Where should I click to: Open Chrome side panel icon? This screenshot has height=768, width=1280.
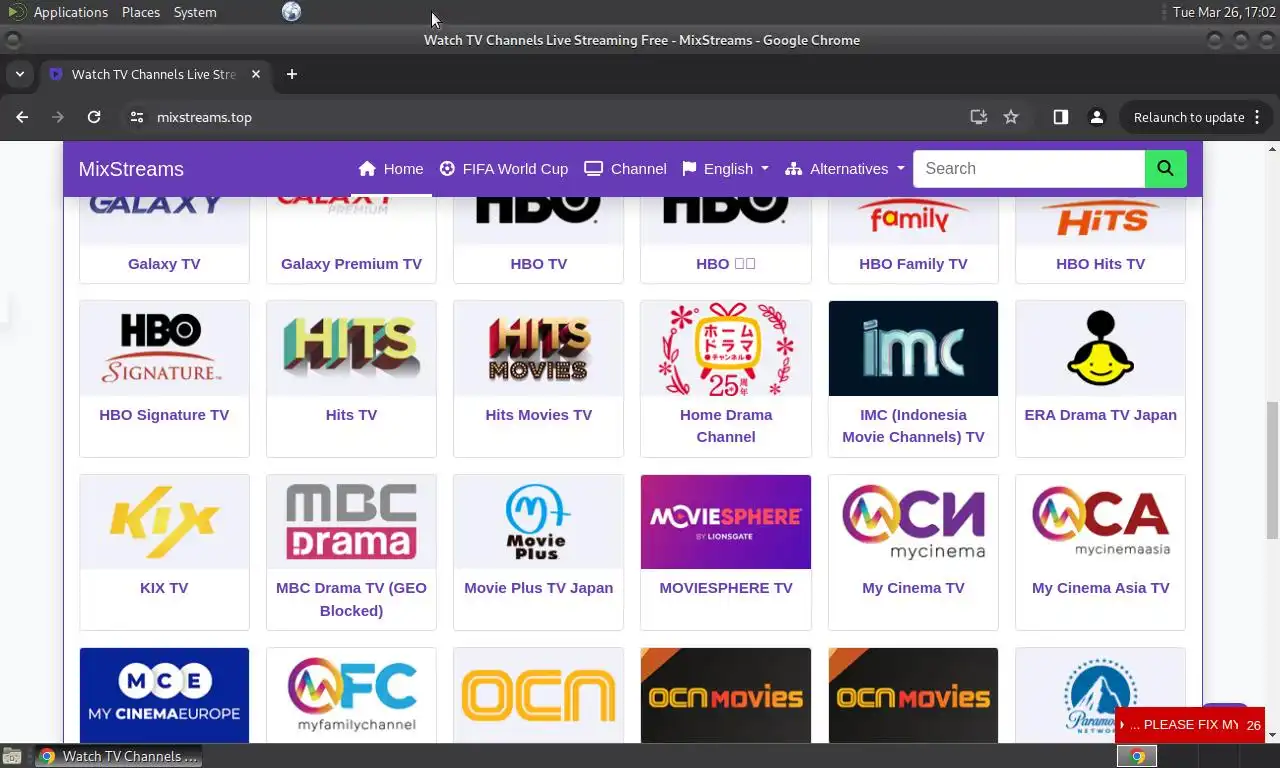[1061, 117]
